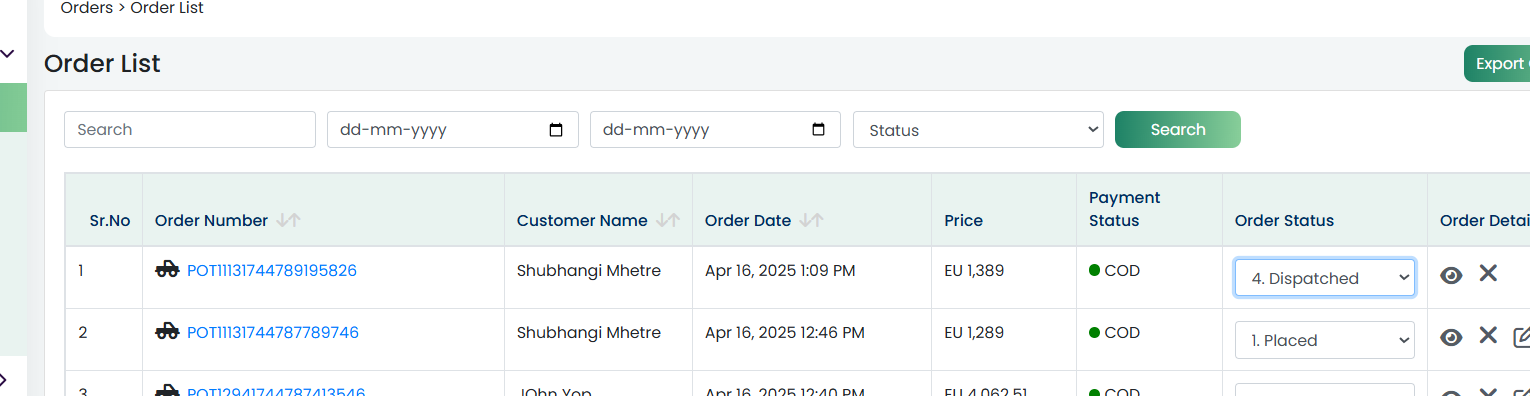Sort by Customer Name using sort arrows

point(668,220)
